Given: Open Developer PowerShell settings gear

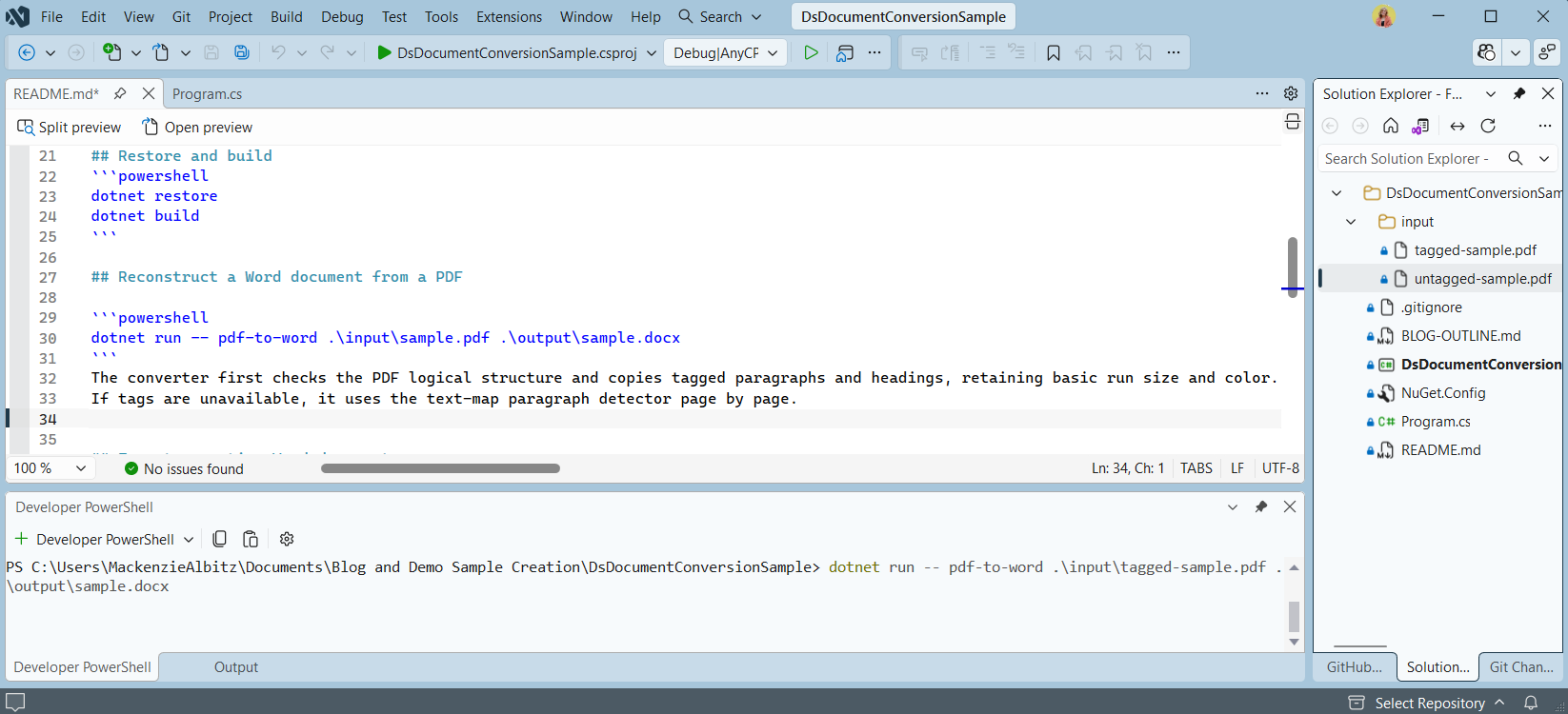Looking at the screenshot, I should point(287,539).
